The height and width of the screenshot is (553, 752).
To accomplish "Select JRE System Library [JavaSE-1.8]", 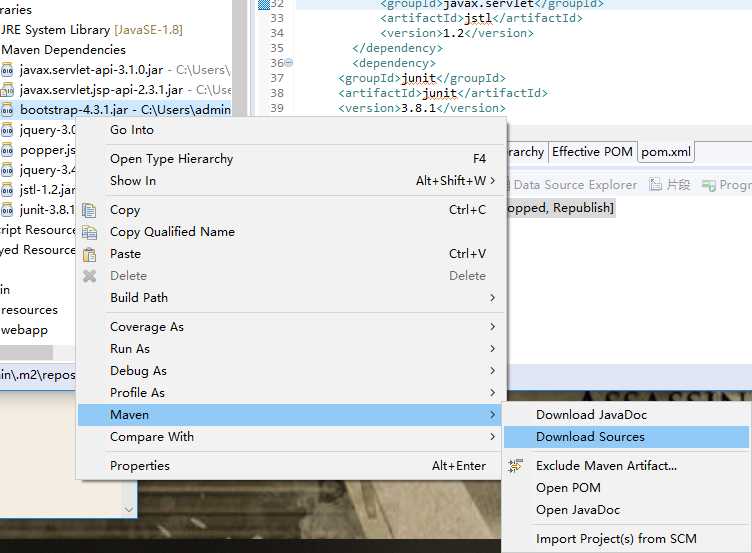I will click(91, 30).
